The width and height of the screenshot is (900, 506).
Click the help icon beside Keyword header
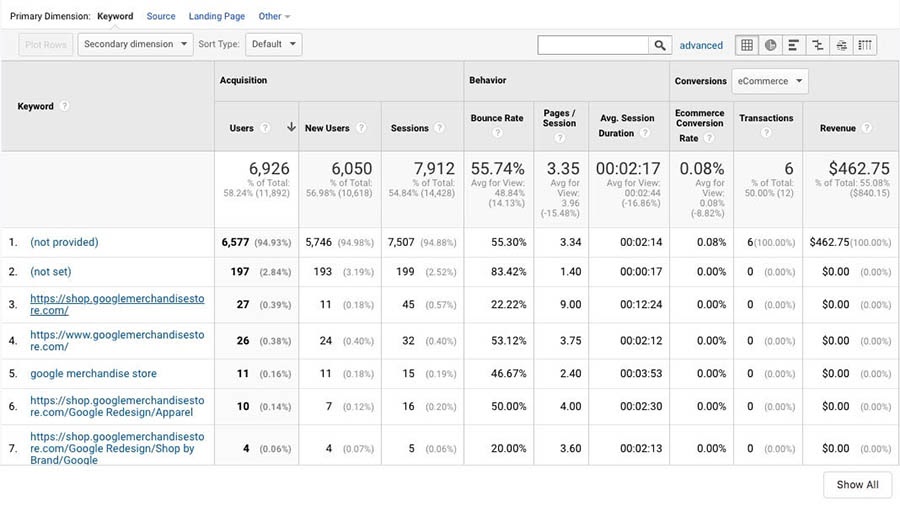click(x=65, y=106)
